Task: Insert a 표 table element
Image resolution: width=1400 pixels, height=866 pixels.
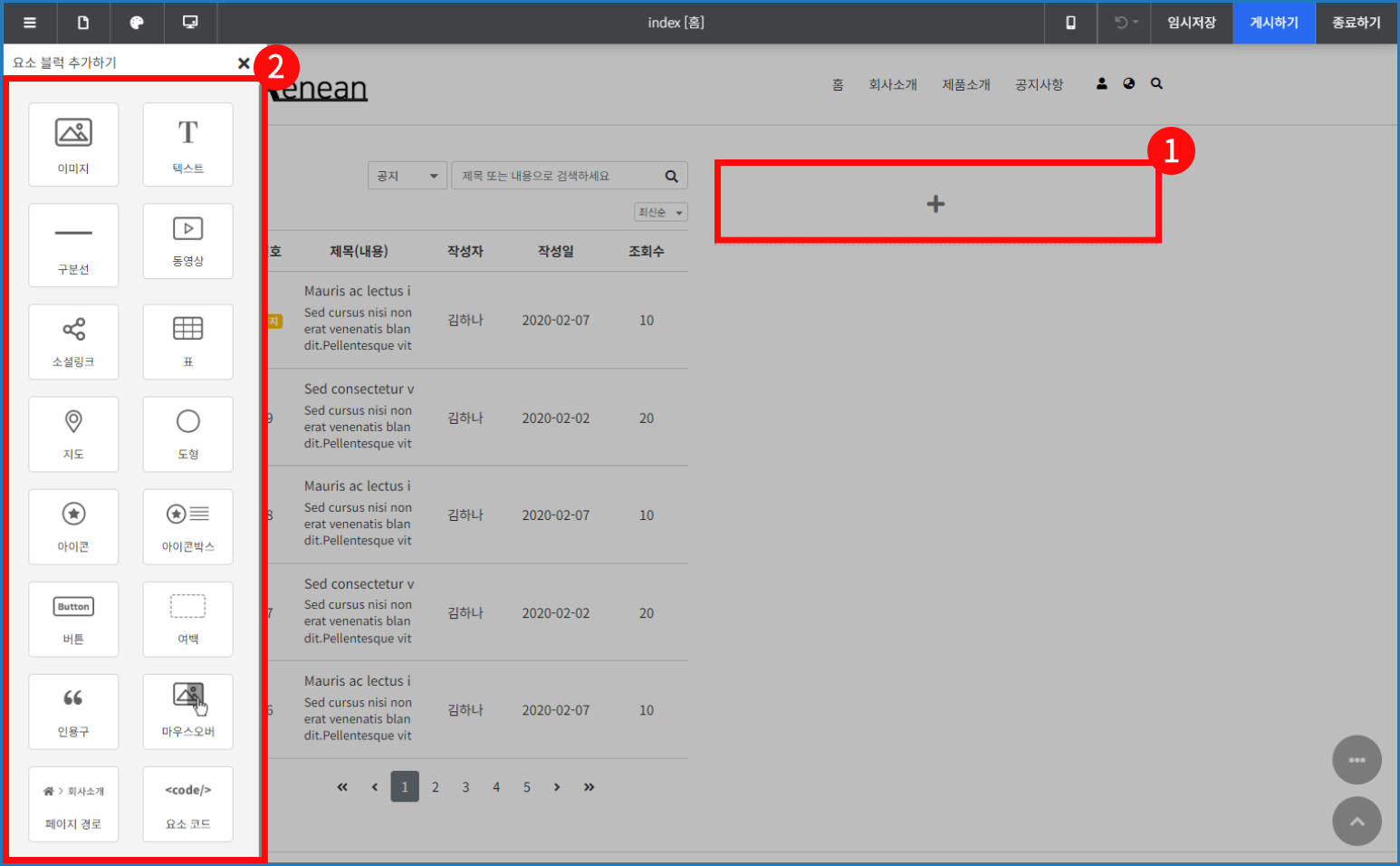Action: click(x=187, y=342)
